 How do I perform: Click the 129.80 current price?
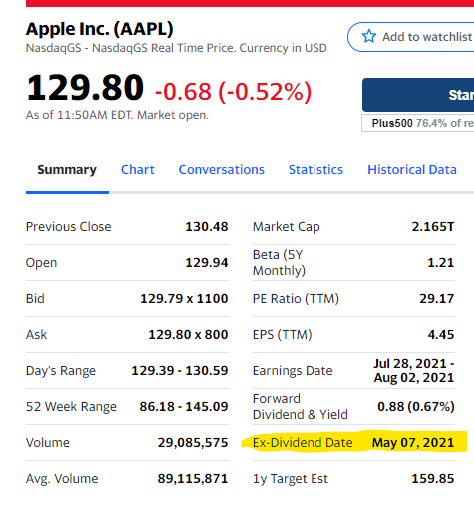pyautogui.click(x=85, y=88)
